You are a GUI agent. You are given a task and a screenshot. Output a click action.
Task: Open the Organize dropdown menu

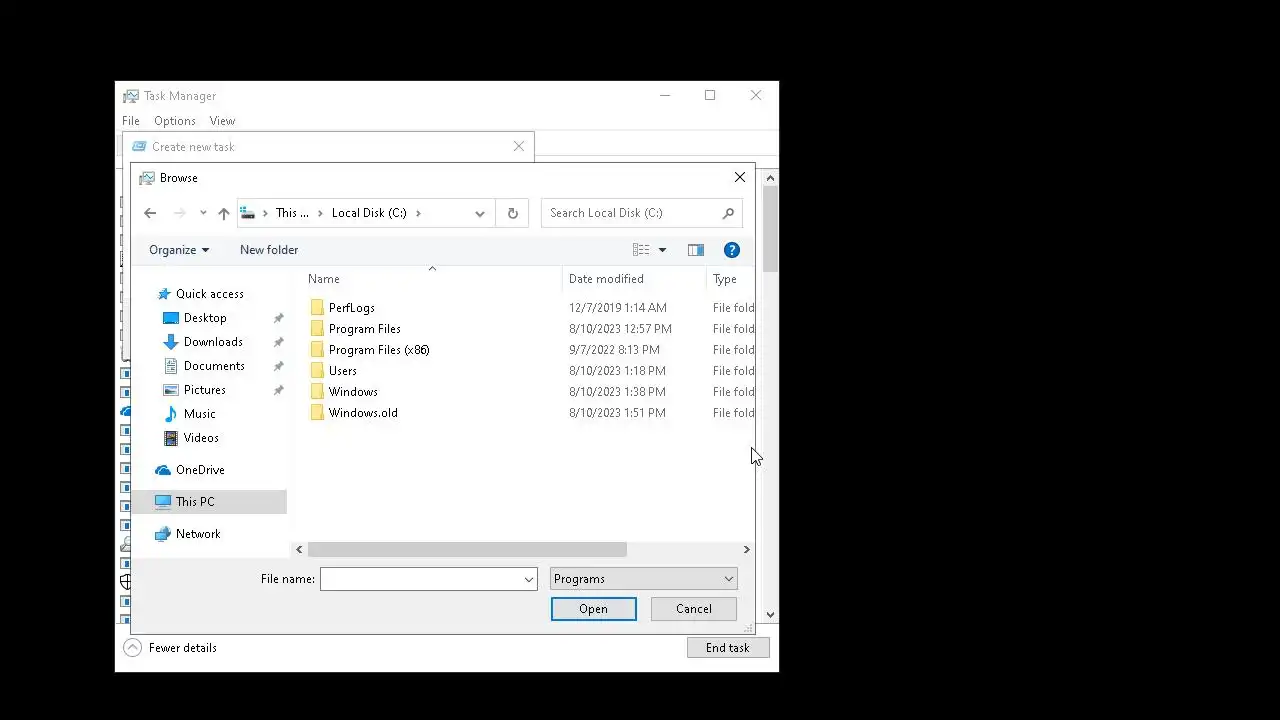[179, 250]
